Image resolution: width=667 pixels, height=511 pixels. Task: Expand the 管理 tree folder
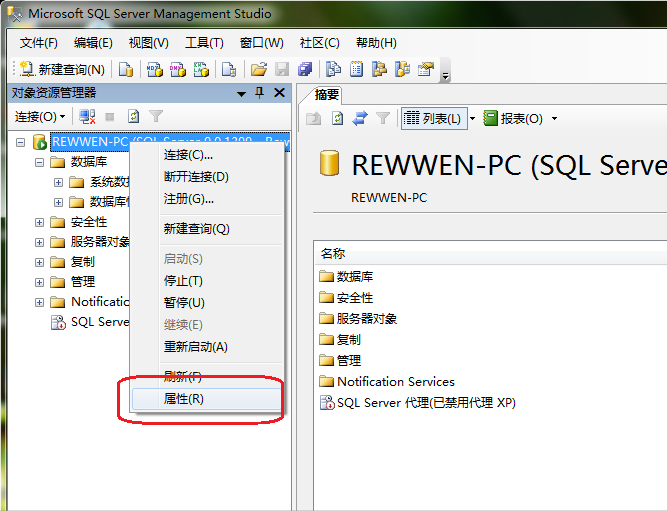coord(39,282)
